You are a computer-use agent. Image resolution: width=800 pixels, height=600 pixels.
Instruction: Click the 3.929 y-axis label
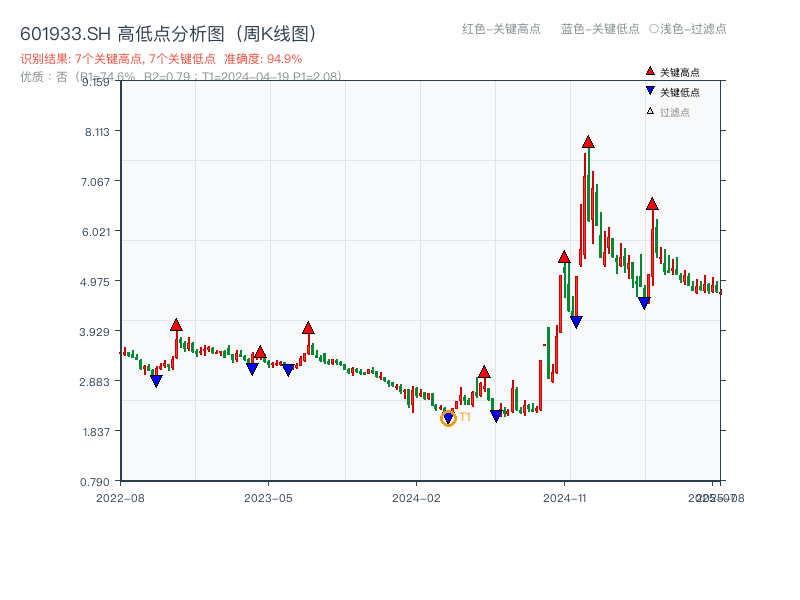(94, 332)
